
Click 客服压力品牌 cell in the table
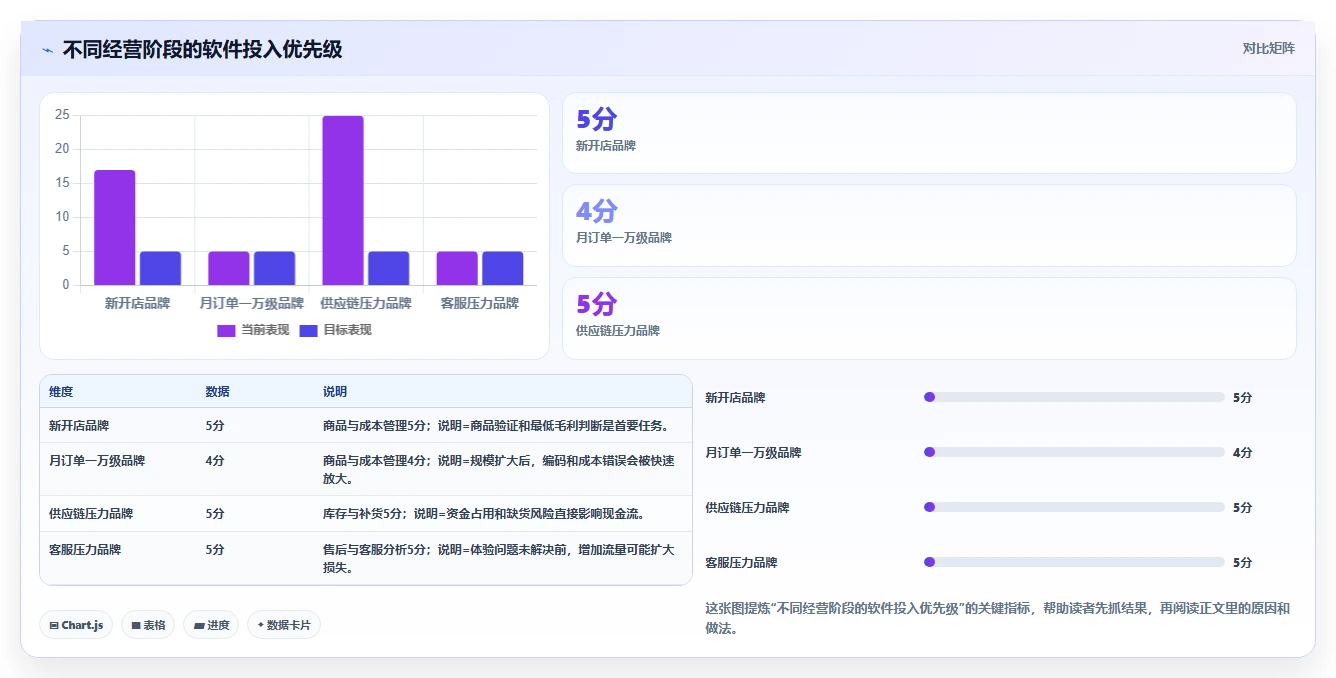tap(85, 550)
